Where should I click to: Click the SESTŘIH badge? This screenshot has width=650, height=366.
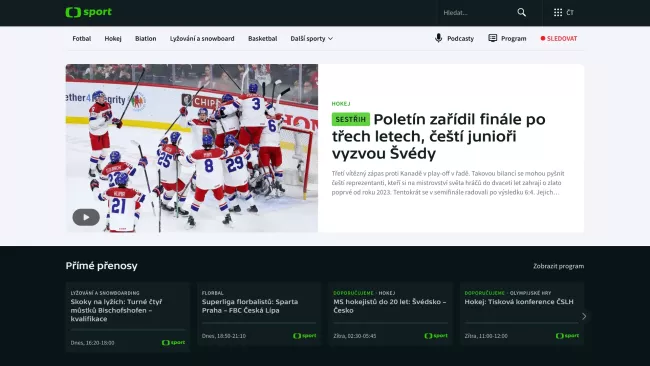pos(351,119)
